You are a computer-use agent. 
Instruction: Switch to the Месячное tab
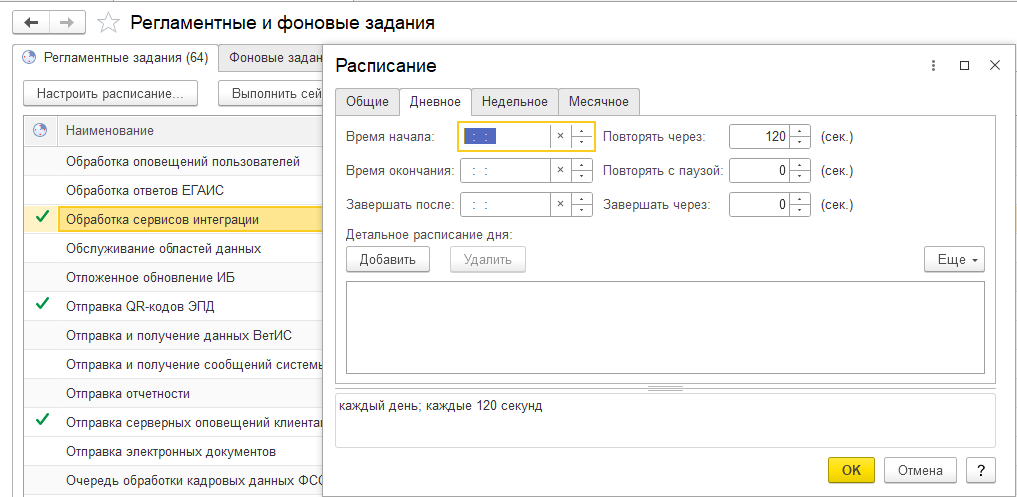598,101
